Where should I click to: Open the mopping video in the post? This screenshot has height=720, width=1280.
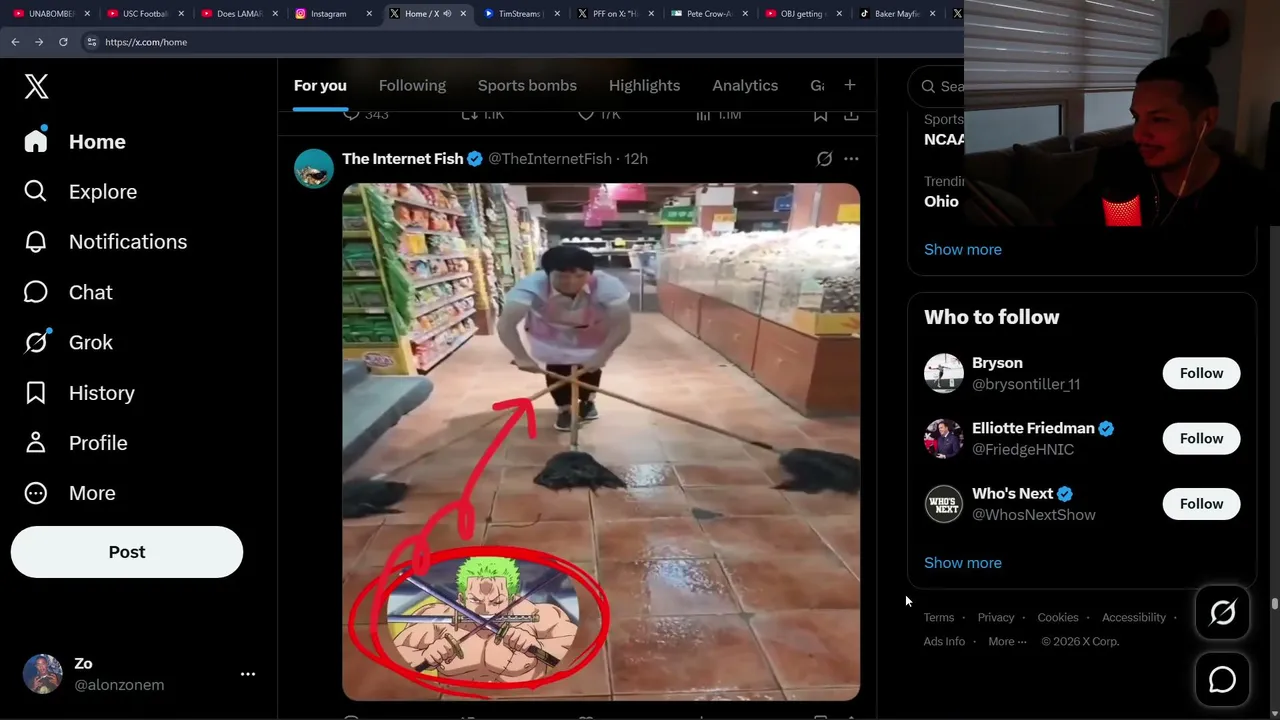pyautogui.click(x=601, y=441)
